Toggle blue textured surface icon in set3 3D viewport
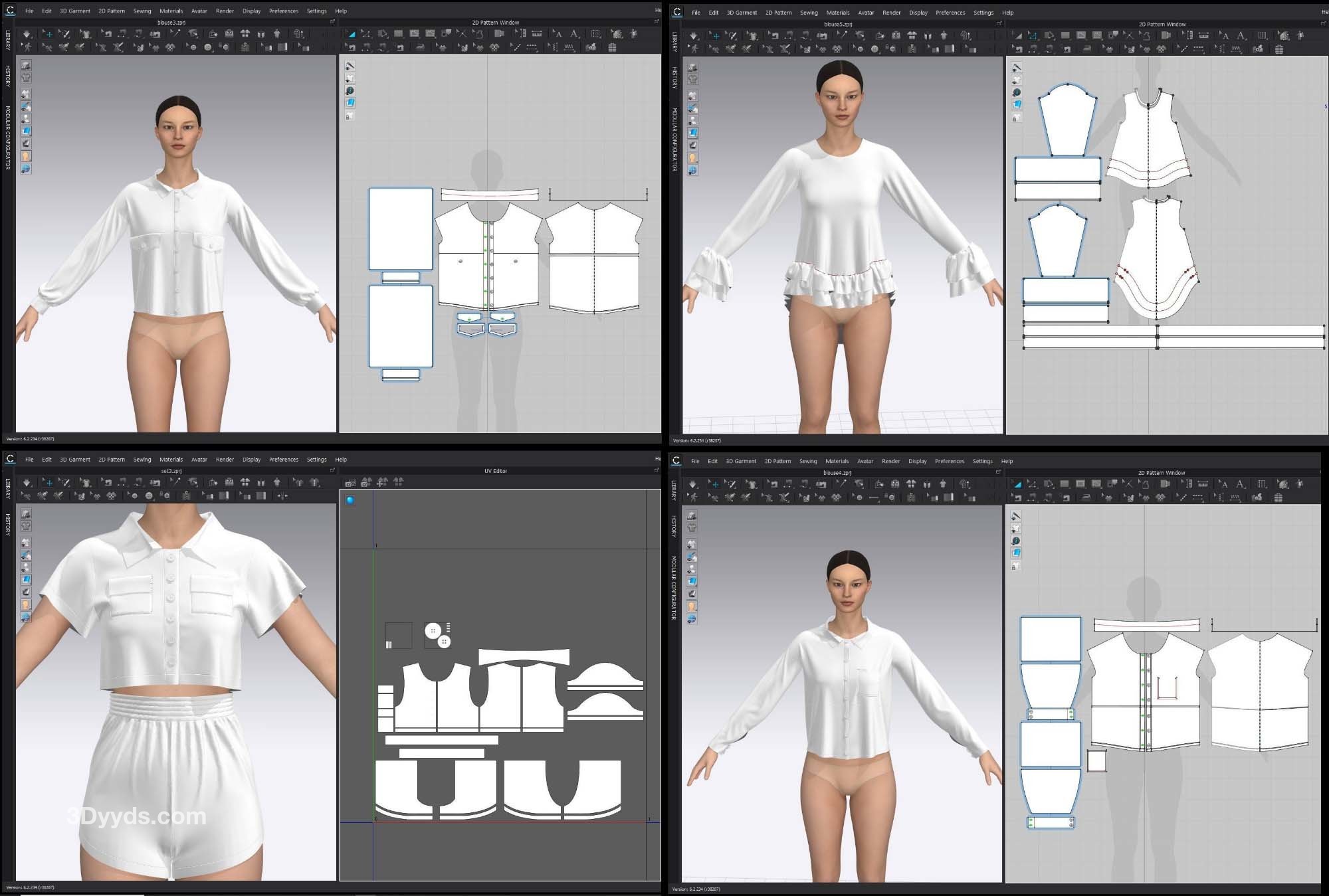 point(25,579)
